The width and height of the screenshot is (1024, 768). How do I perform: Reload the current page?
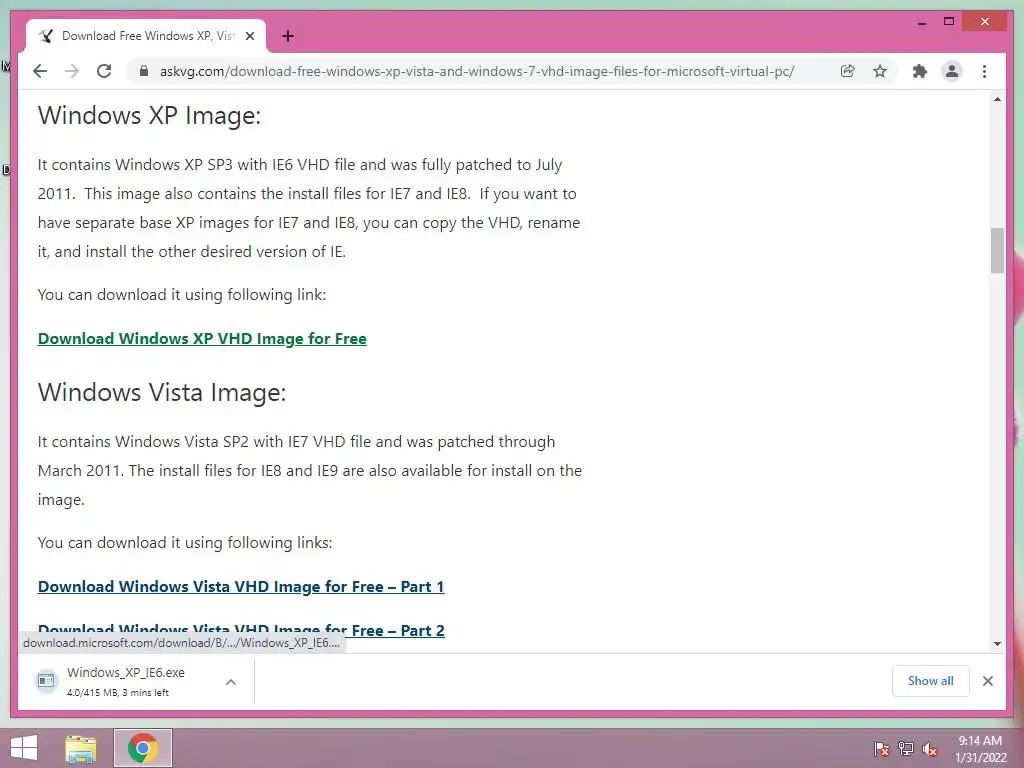(x=104, y=71)
